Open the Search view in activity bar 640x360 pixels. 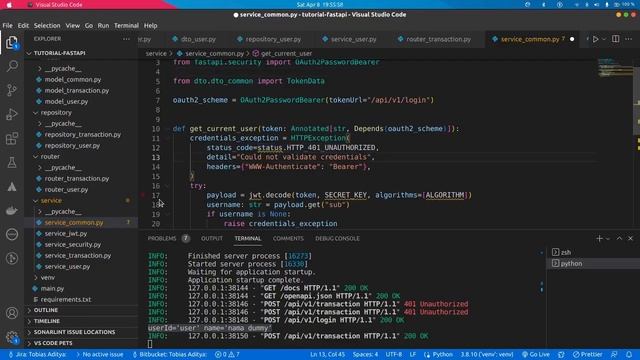coord(12,66)
